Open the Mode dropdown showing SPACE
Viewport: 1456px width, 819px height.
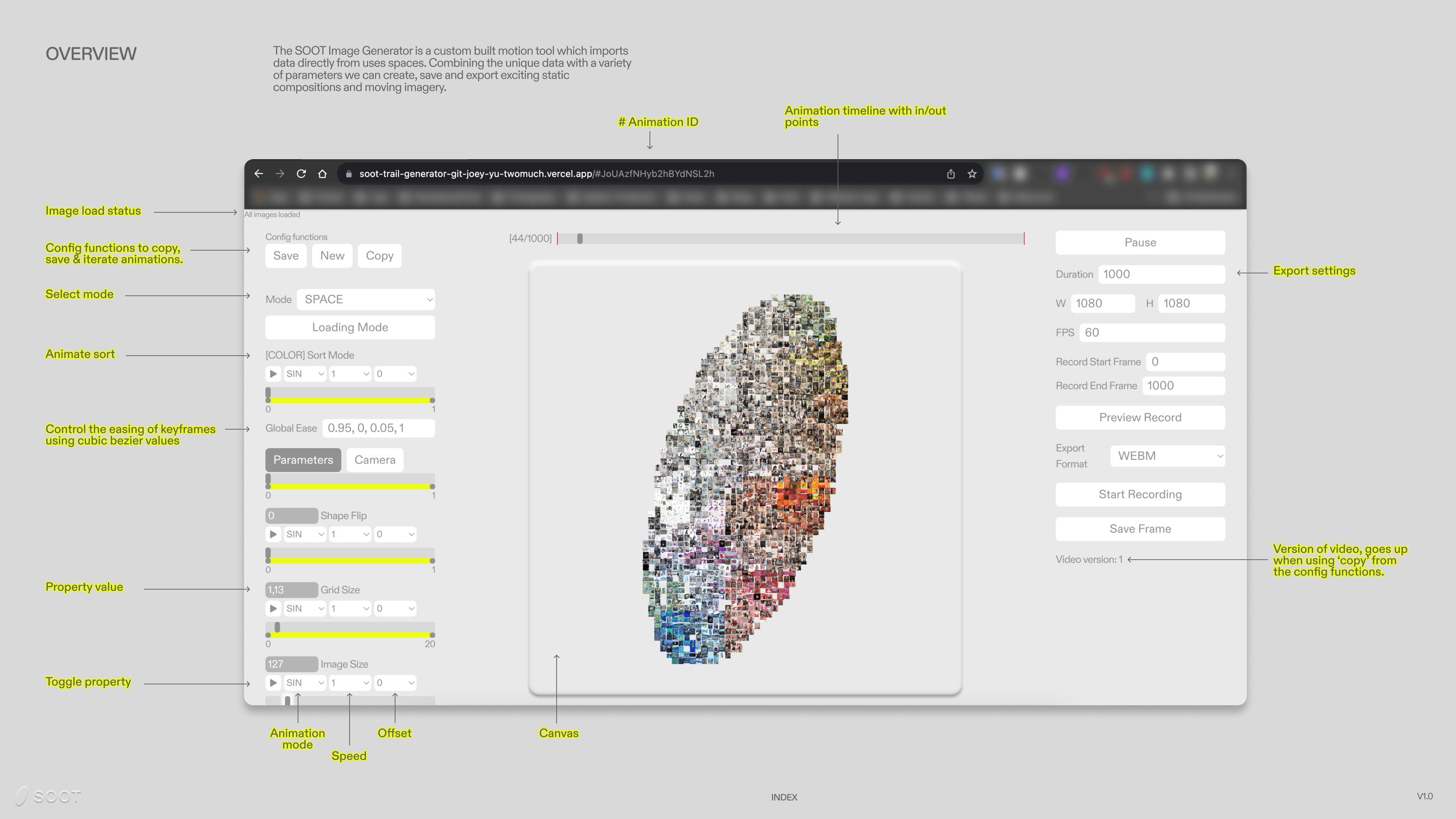(366, 300)
